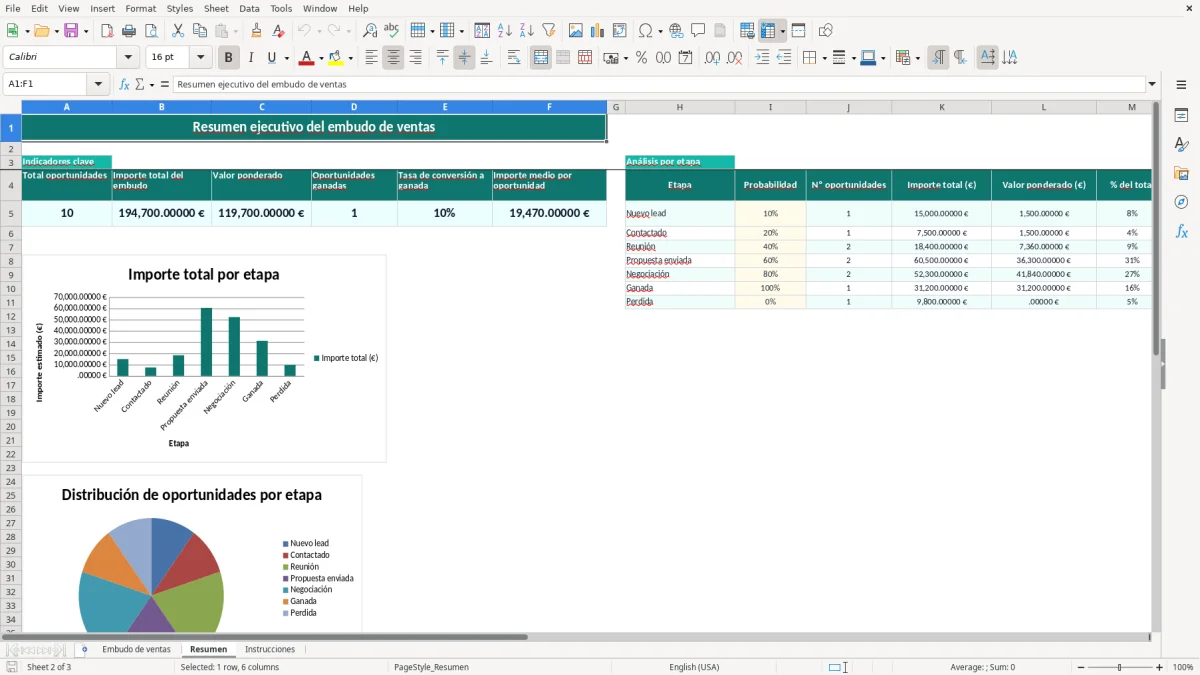Open the Export as PDF tool
Viewport: 1200px width, 675px height.
(x=107, y=31)
